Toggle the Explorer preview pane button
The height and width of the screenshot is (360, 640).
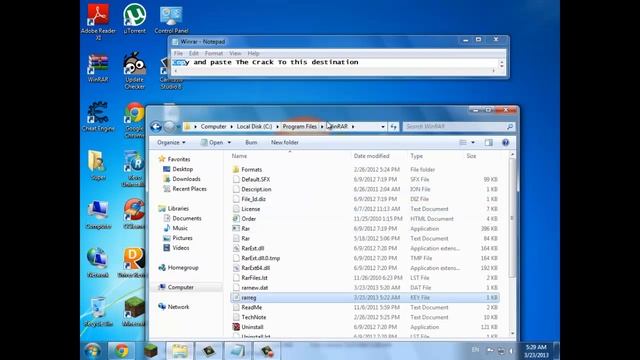click(x=489, y=142)
